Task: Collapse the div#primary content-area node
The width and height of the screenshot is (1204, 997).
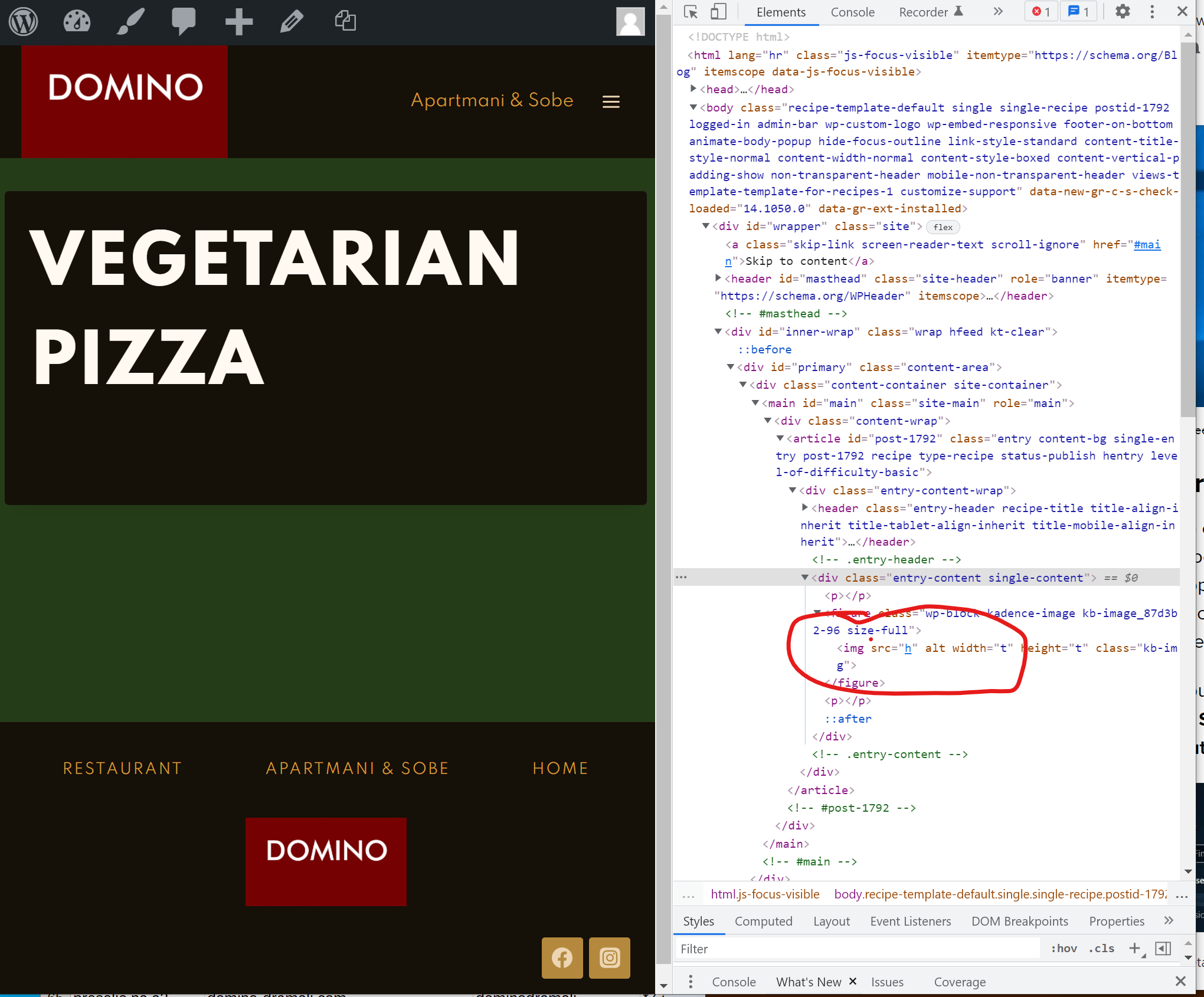Action: (x=731, y=367)
